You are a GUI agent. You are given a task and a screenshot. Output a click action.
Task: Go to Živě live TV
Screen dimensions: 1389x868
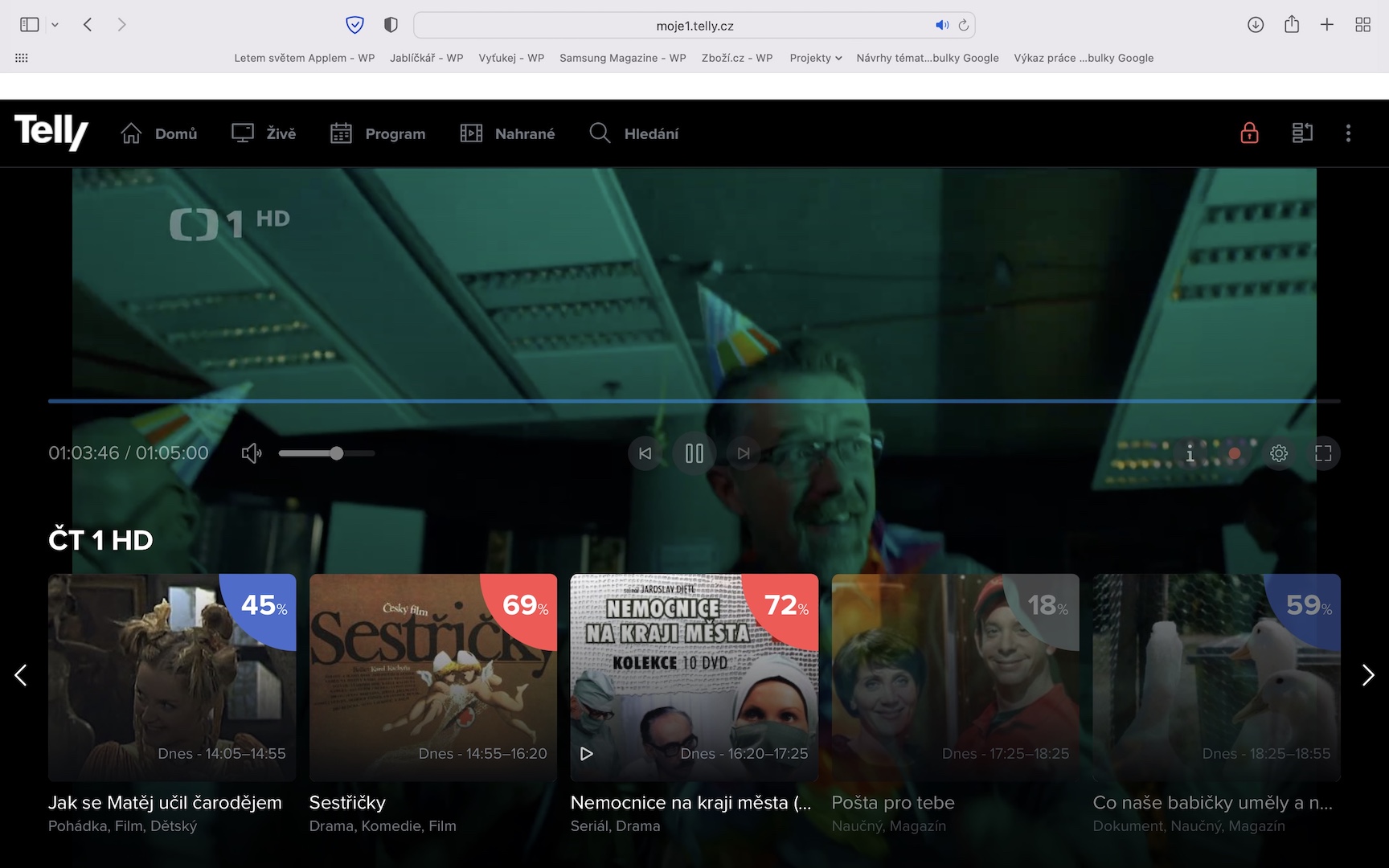(264, 133)
